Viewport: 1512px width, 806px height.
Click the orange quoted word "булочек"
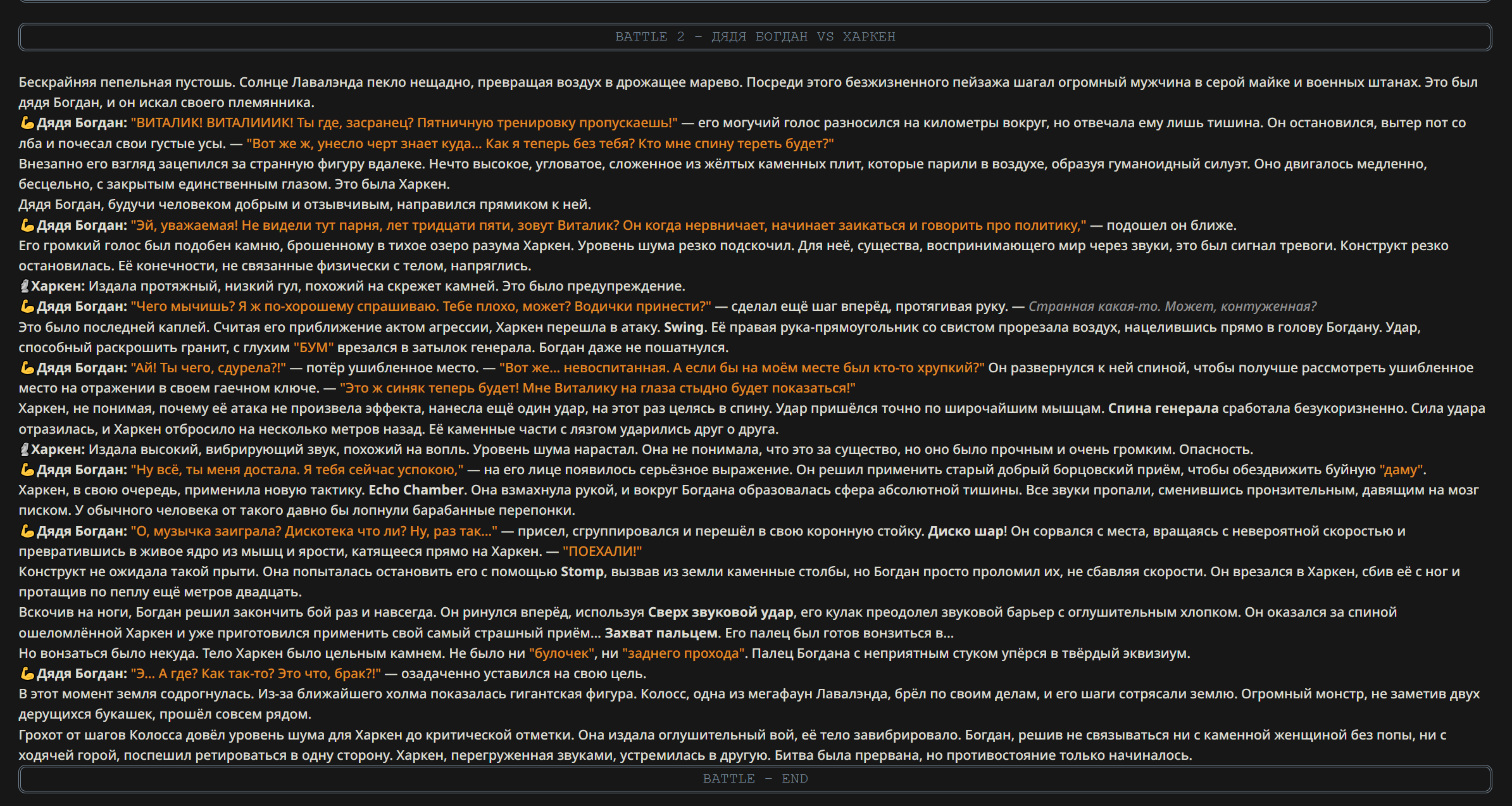point(562,653)
